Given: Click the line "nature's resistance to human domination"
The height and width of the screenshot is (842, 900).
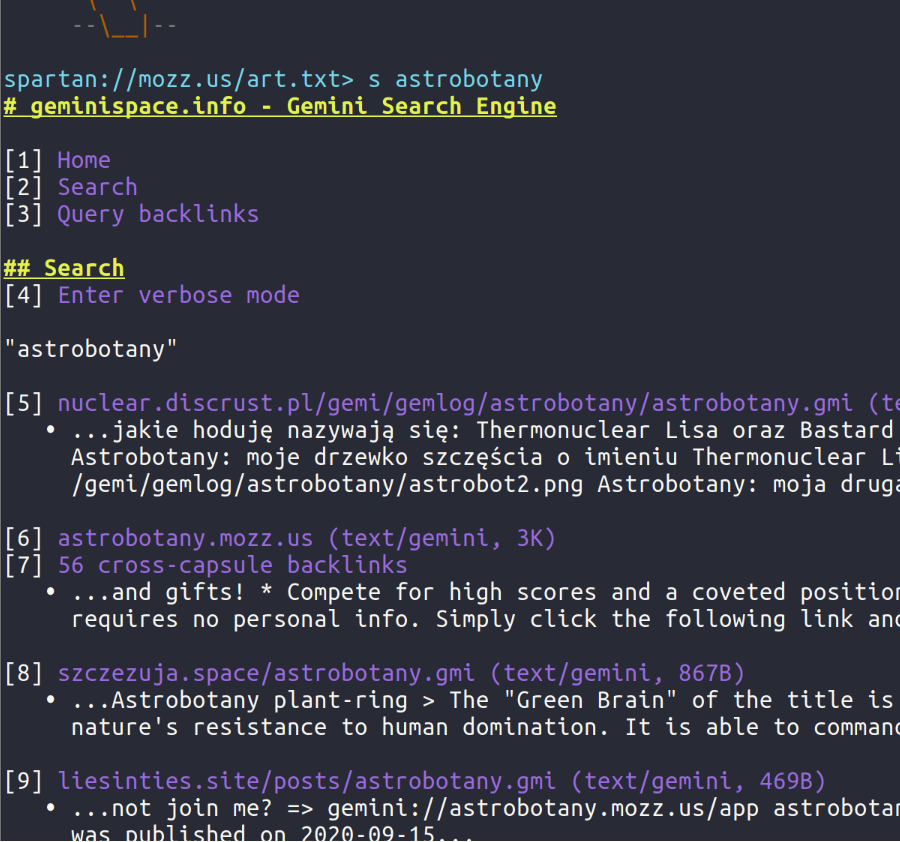Looking at the screenshot, I should tap(486, 727).
